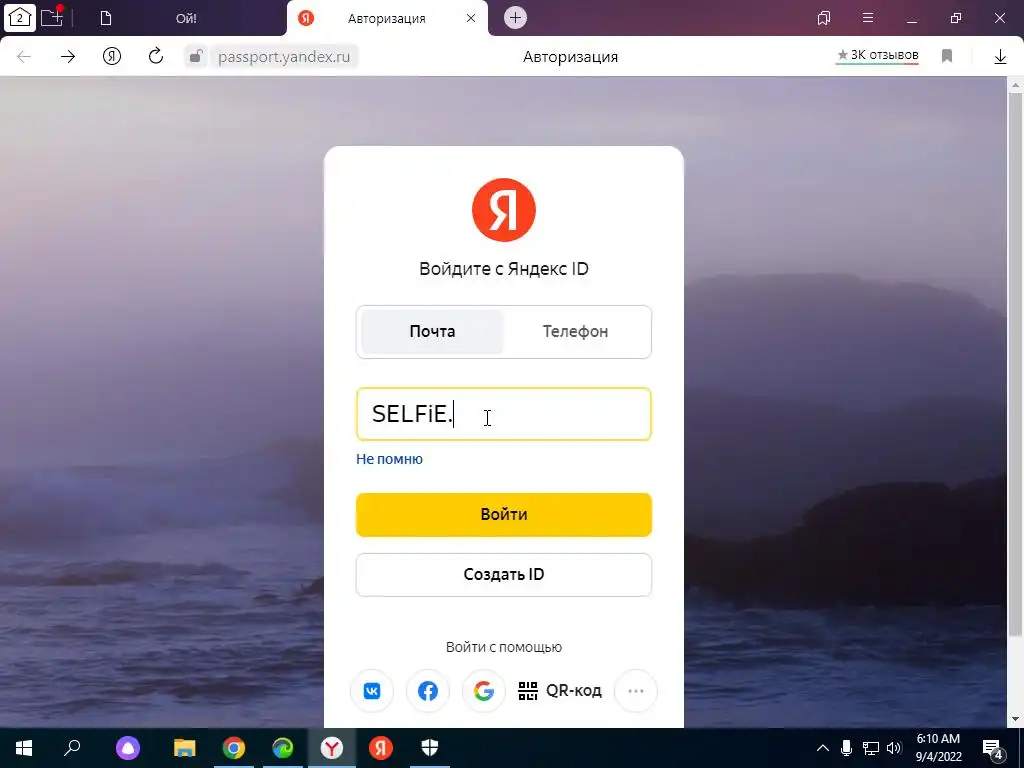Sign in with Google icon
The width and height of the screenshot is (1024, 768).
(484, 691)
